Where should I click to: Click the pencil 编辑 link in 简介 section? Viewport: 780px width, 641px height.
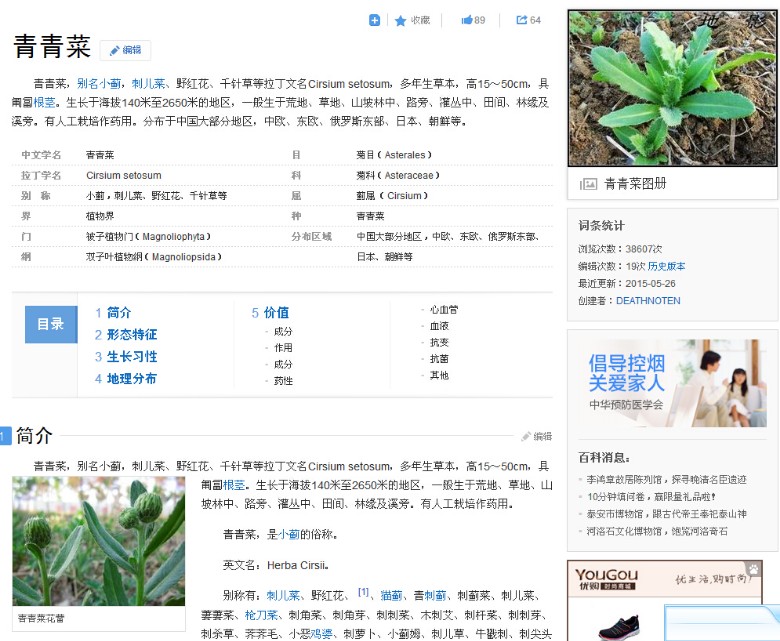[536, 437]
